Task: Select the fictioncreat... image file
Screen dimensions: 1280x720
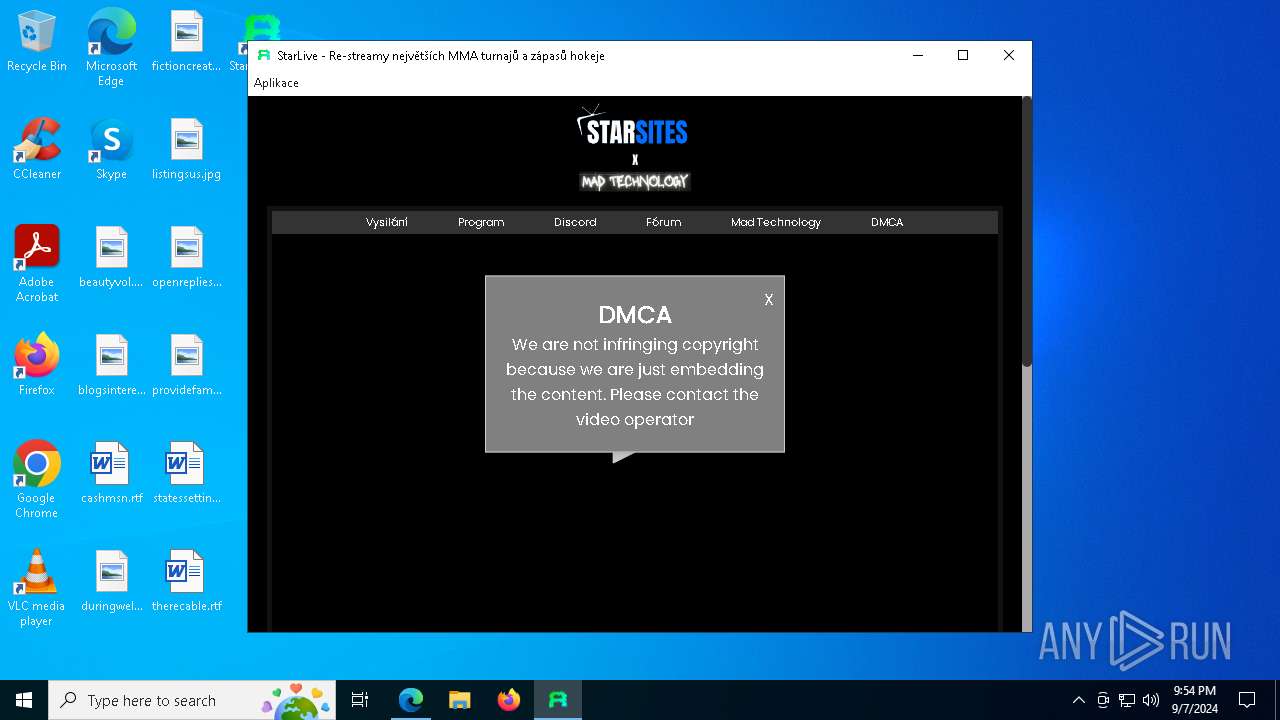Action: click(186, 42)
